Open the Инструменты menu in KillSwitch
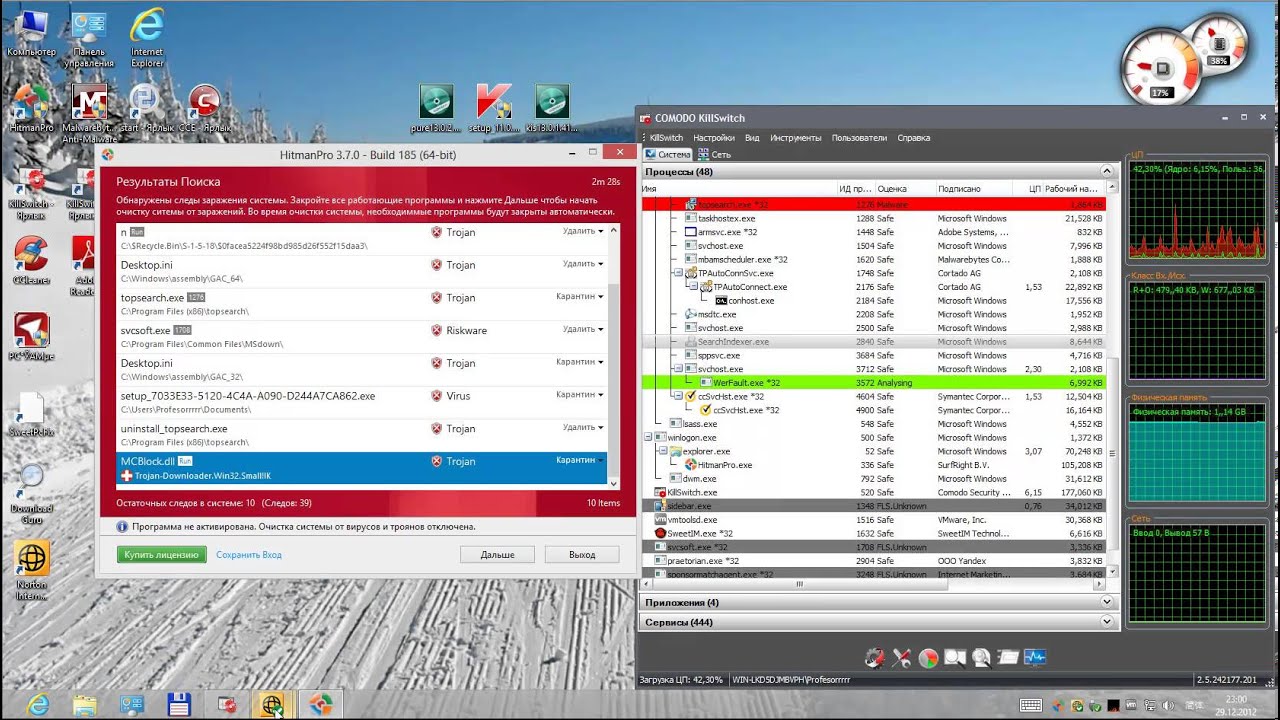Screen dimensions: 1280x720 coord(797,138)
